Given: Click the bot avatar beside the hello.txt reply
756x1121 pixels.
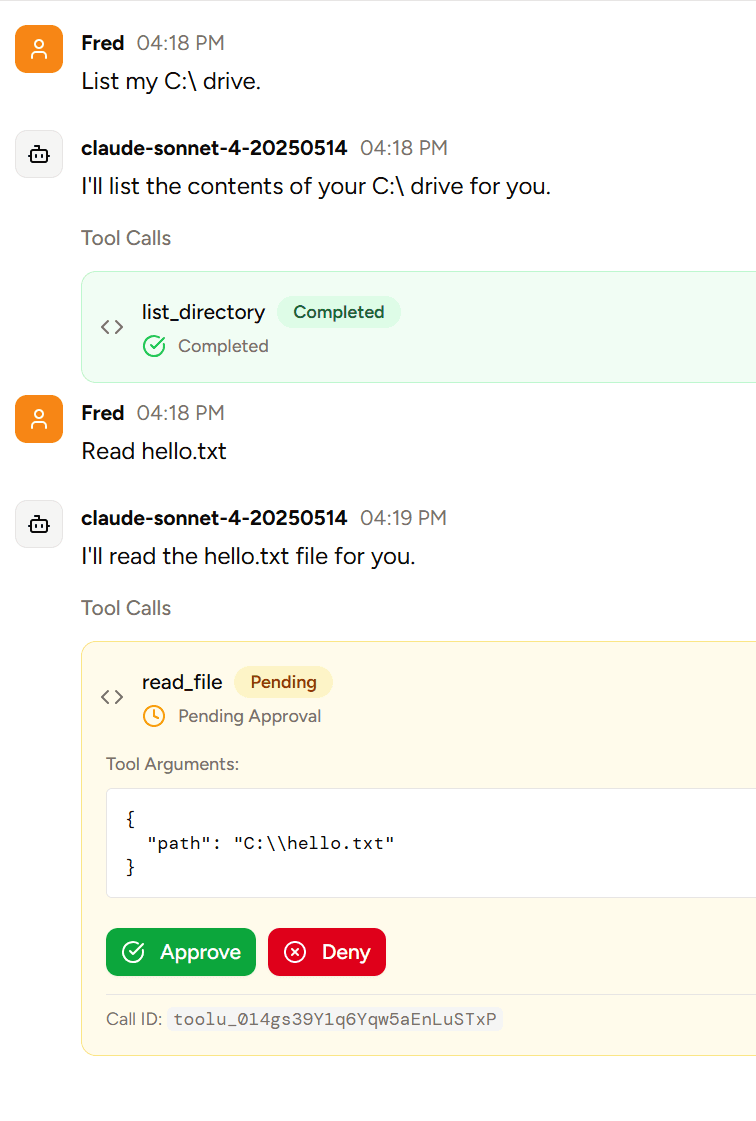Looking at the screenshot, I should tap(39, 524).
